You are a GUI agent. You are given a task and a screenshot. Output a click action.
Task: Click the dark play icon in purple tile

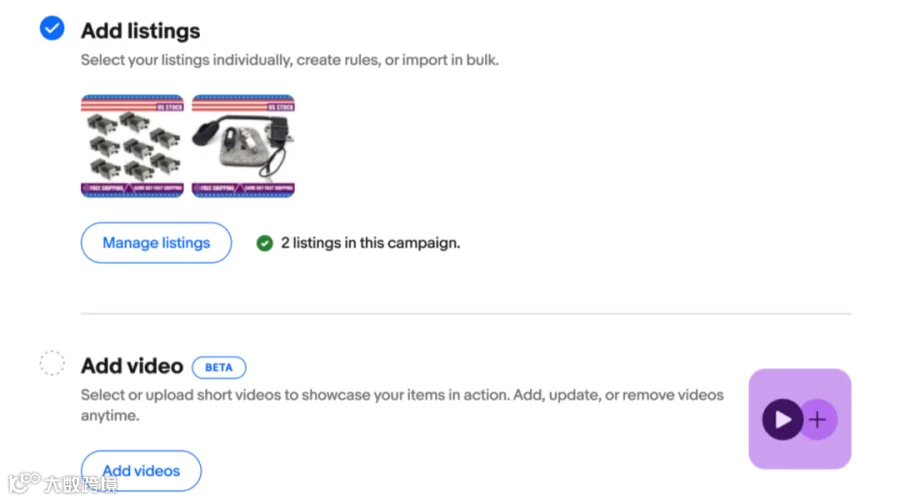tap(782, 420)
